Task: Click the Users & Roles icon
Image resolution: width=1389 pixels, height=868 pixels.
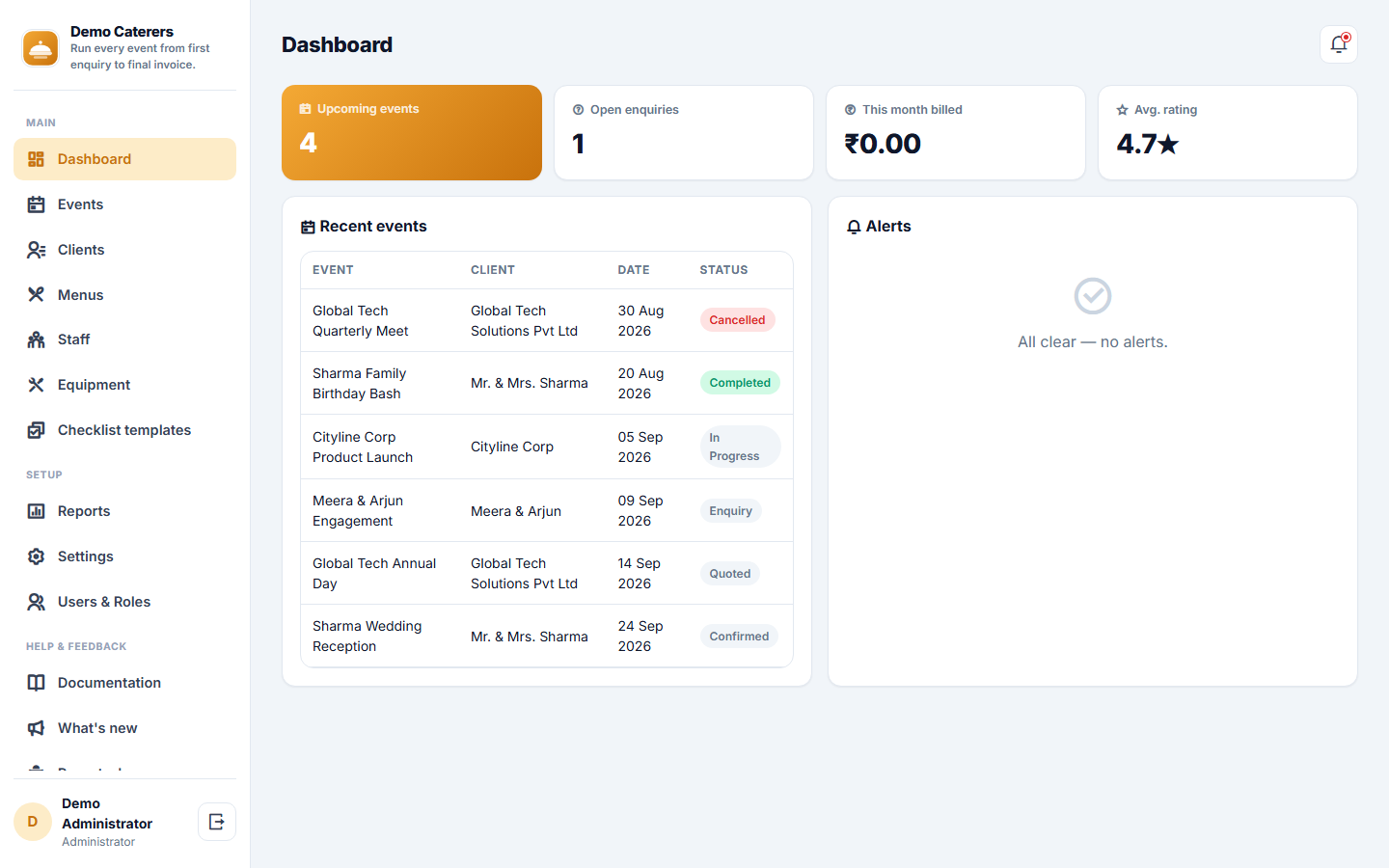Action: point(36,602)
